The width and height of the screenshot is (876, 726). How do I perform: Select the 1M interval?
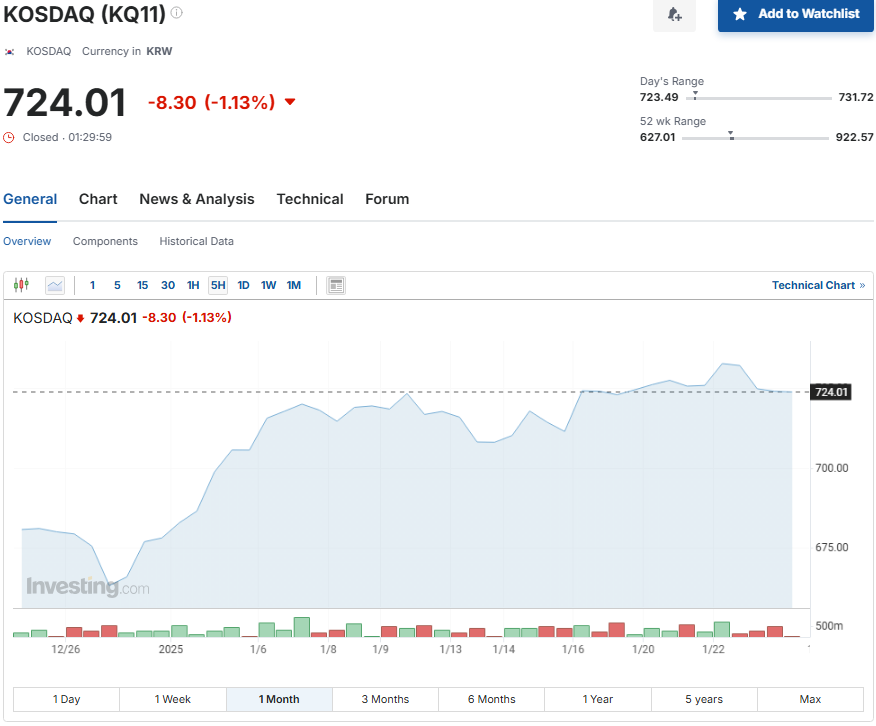pos(294,285)
